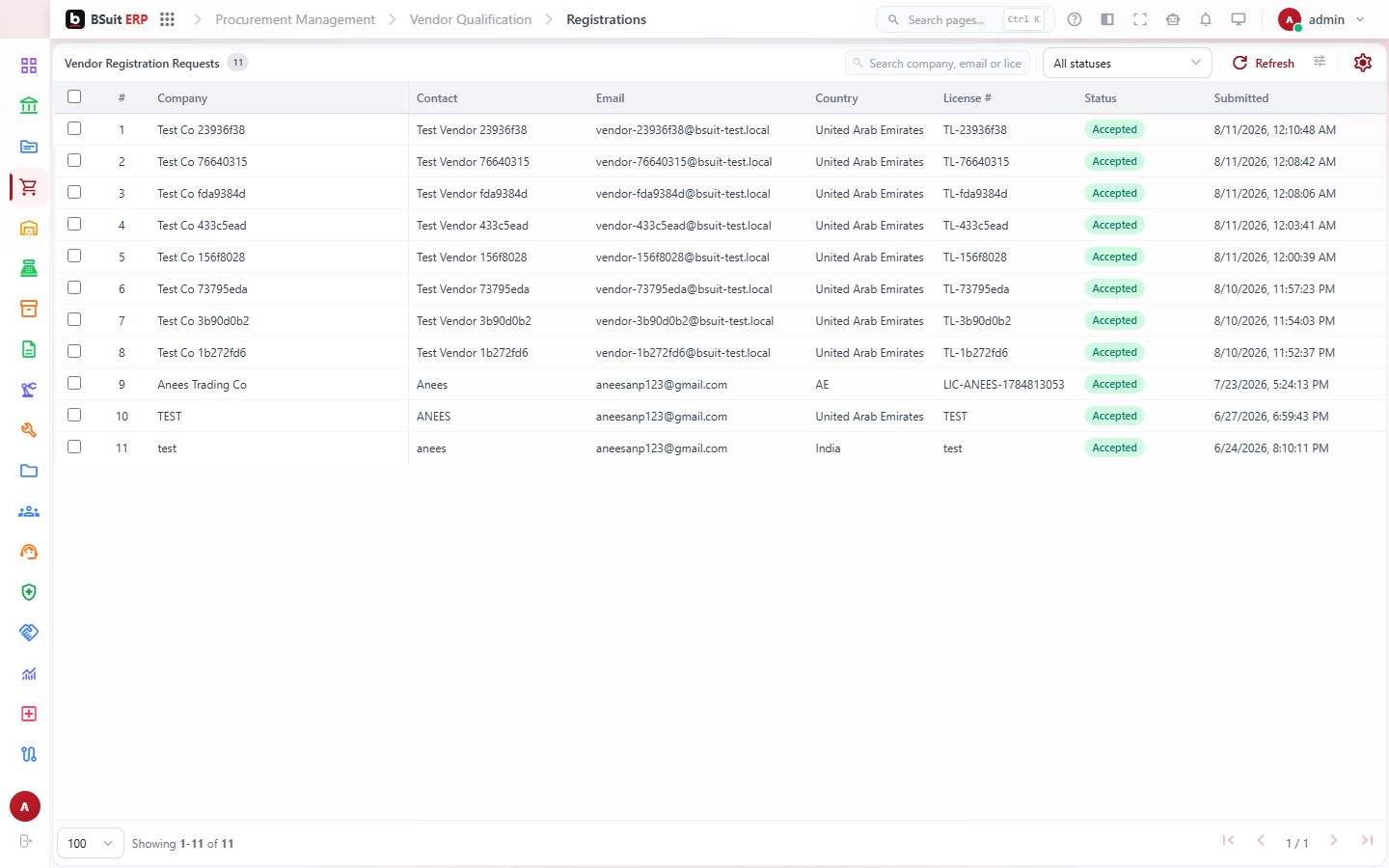This screenshot has width=1389, height=868.
Task: Open the warehouse icon in the sidebar
Action: (29, 228)
